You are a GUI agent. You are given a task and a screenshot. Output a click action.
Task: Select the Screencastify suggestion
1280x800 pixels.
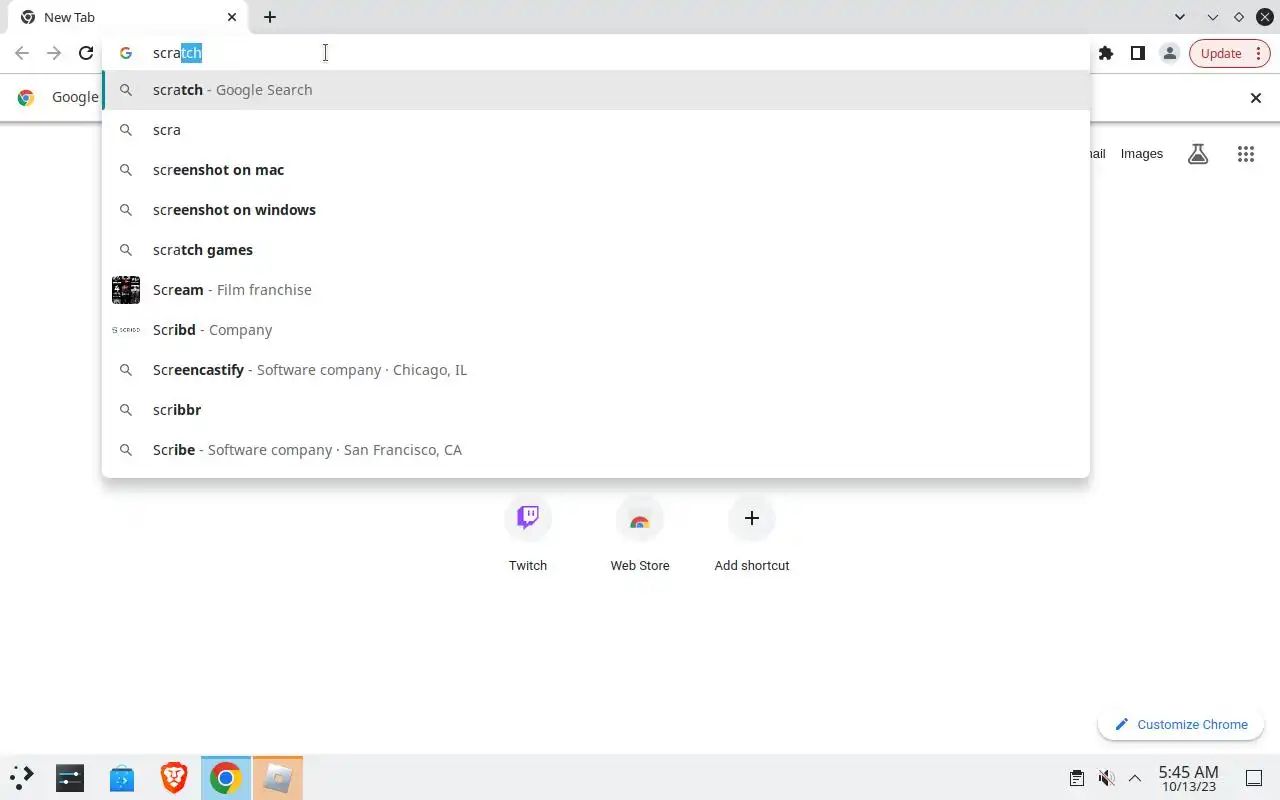[x=596, y=370]
